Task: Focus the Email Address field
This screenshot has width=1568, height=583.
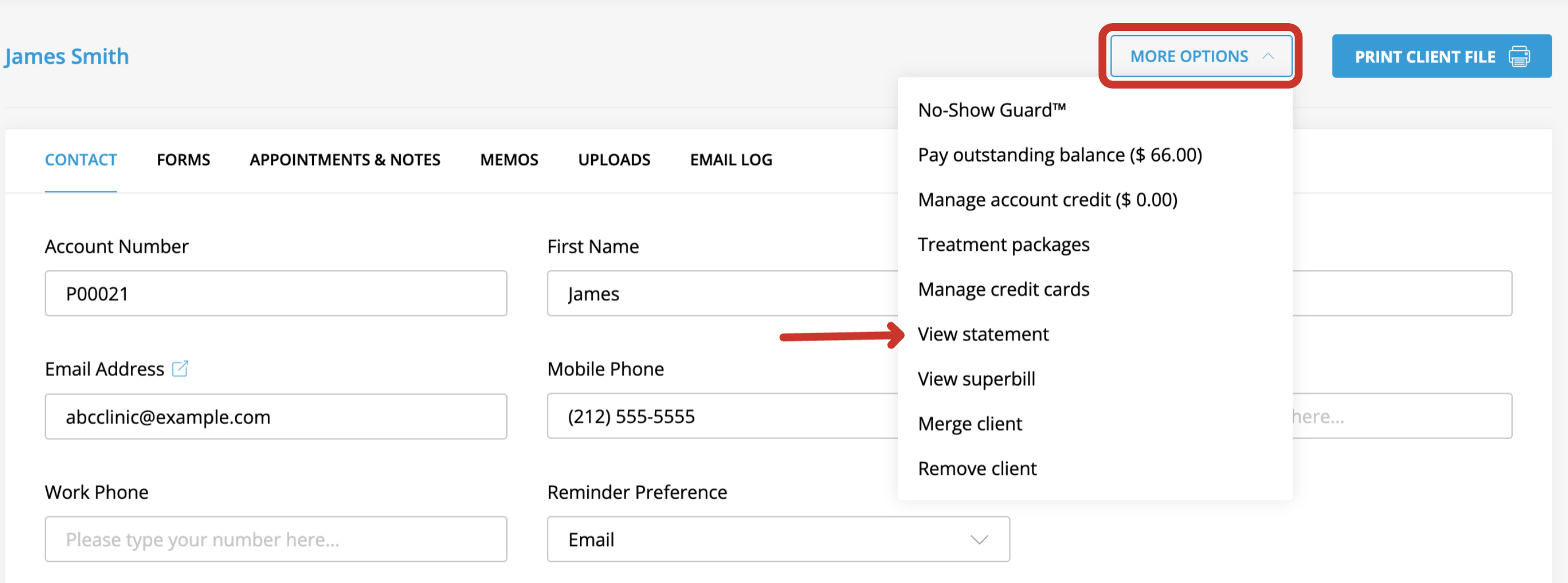Action: [x=276, y=417]
